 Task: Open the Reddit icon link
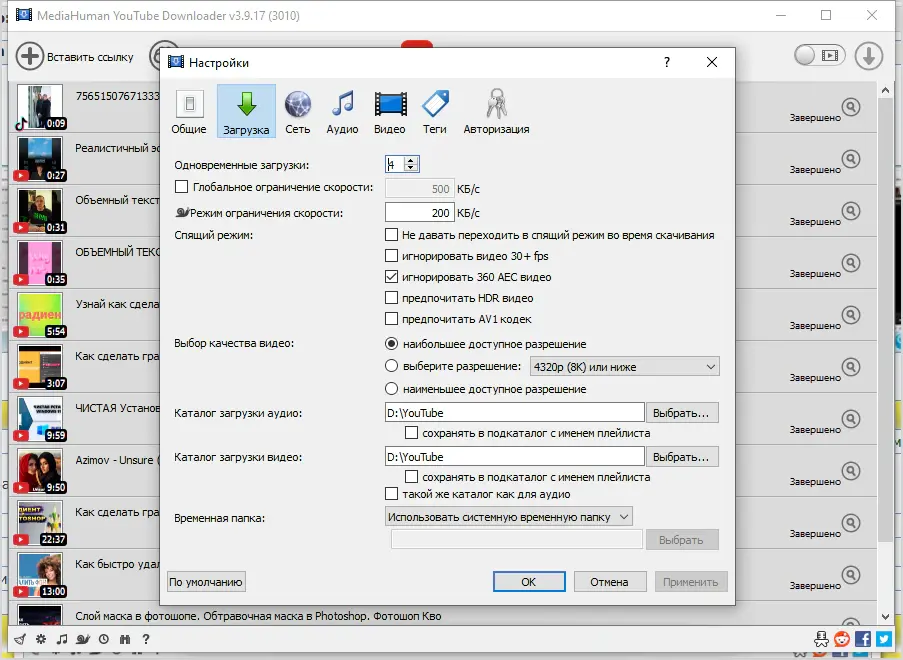[842, 639]
